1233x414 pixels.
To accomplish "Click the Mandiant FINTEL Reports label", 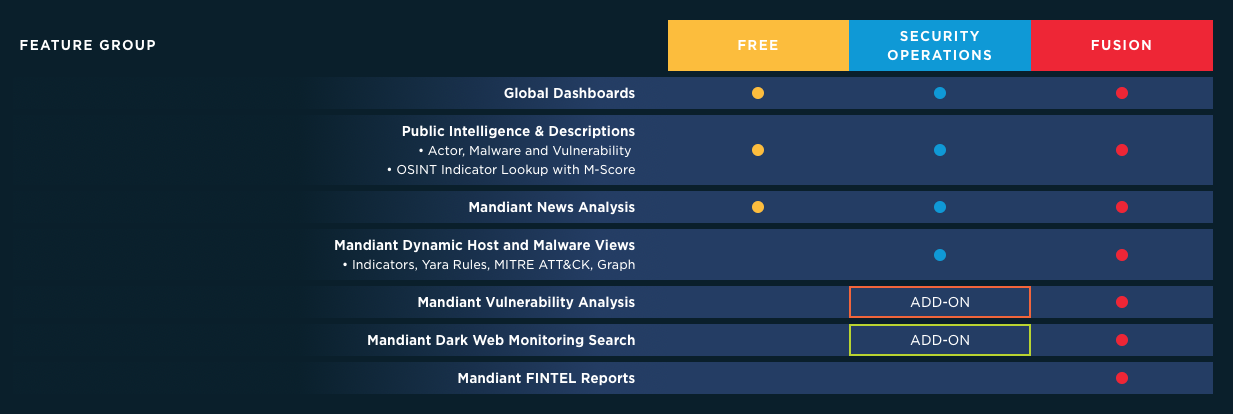I will tap(546, 378).
